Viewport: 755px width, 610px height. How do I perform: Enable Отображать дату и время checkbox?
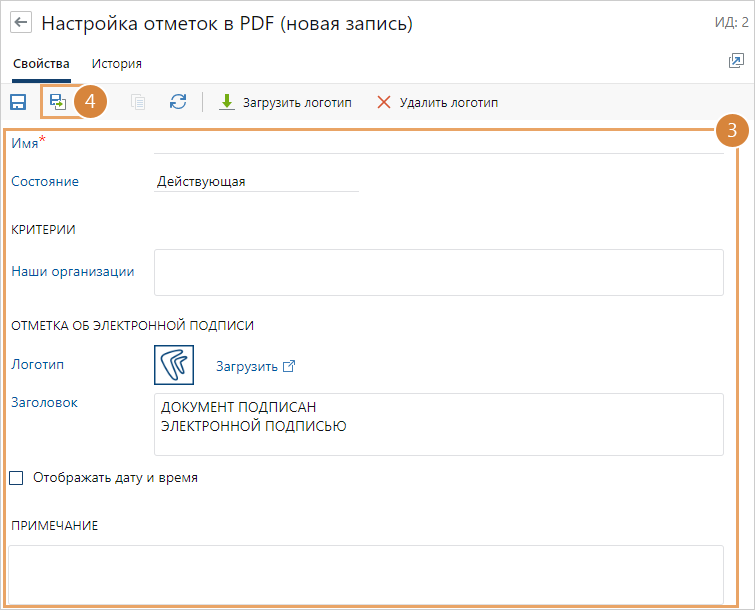click(x=16, y=478)
